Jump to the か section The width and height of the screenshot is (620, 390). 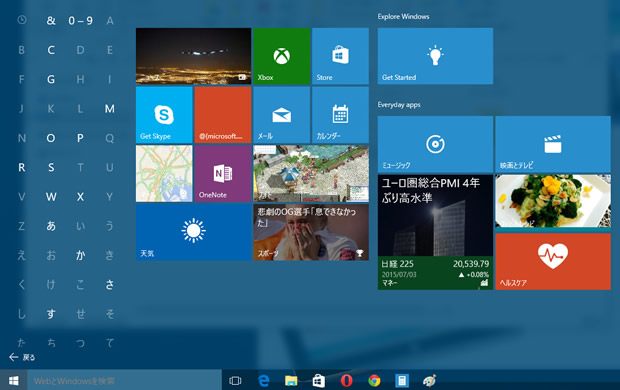(80, 255)
